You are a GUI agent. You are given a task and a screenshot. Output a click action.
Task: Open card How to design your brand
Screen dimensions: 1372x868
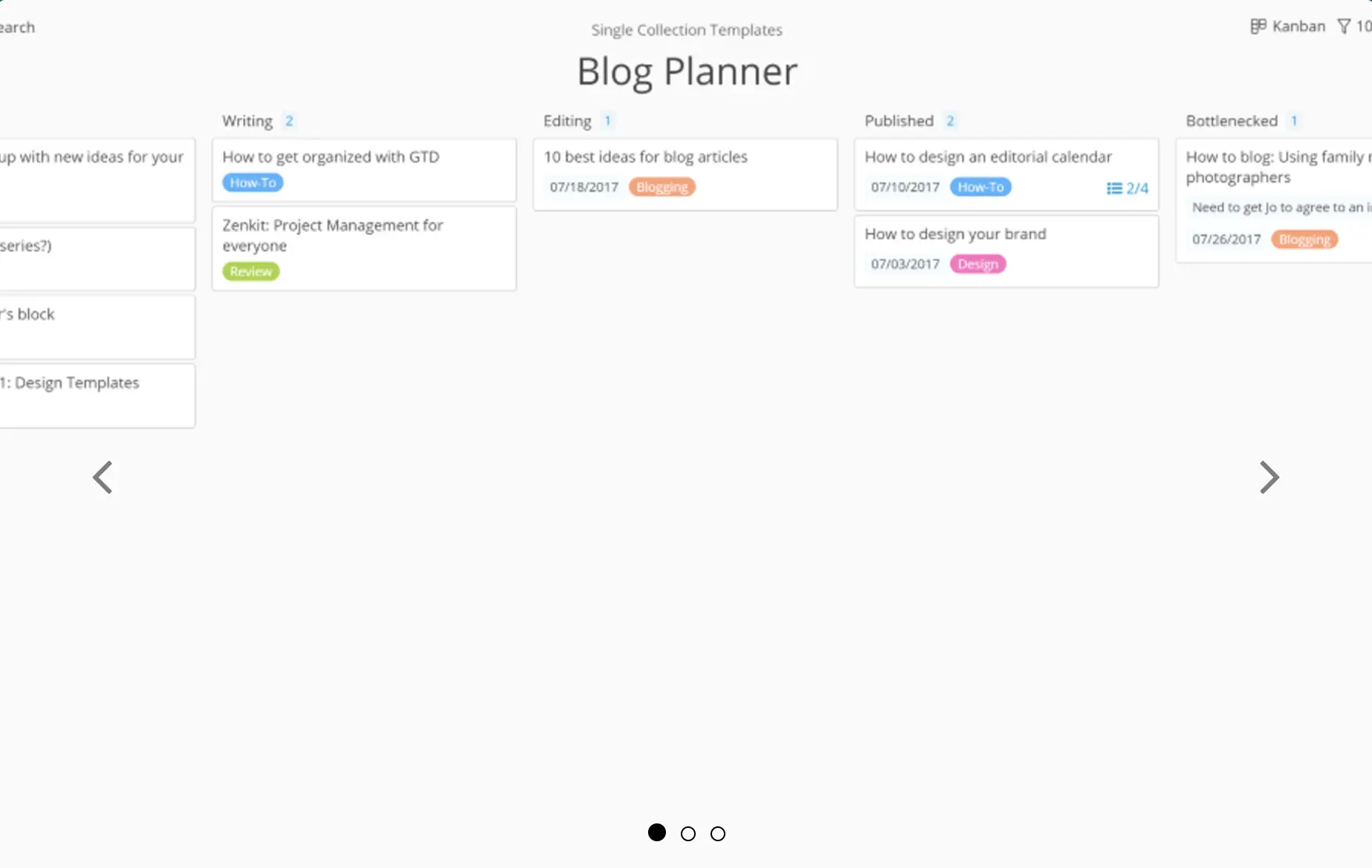pos(1006,251)
